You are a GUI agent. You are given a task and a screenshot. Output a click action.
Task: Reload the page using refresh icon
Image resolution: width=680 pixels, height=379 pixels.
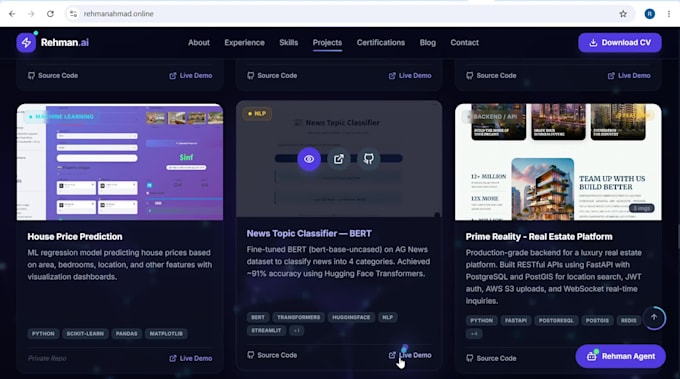click(x=50, y=14)
